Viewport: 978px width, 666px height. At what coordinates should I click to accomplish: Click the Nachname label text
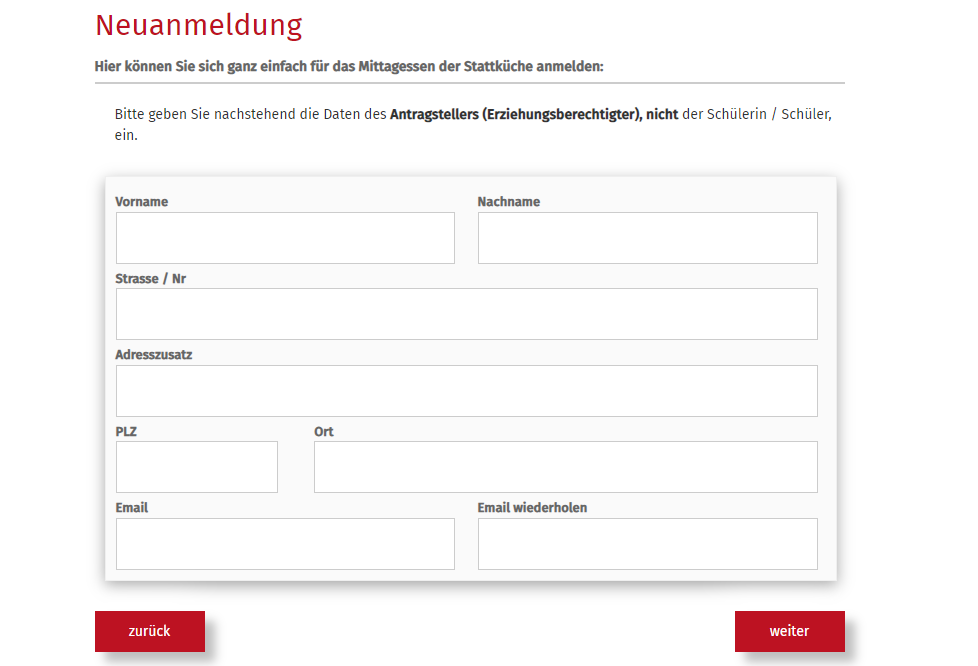coord(509,202)
